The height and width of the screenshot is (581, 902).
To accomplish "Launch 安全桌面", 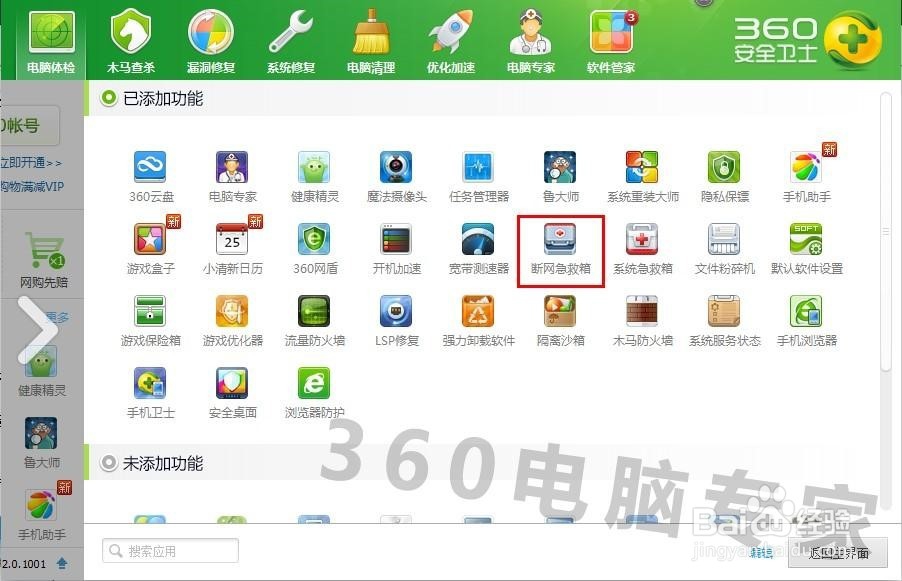I will [232, 392].
